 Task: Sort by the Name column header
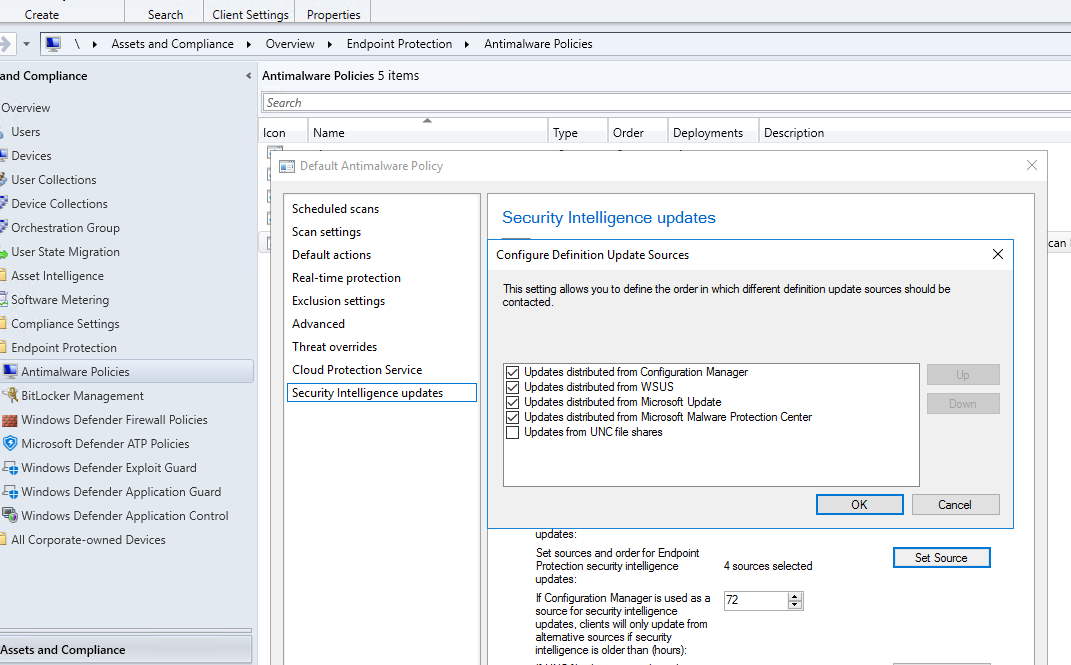tap(428, 133)
